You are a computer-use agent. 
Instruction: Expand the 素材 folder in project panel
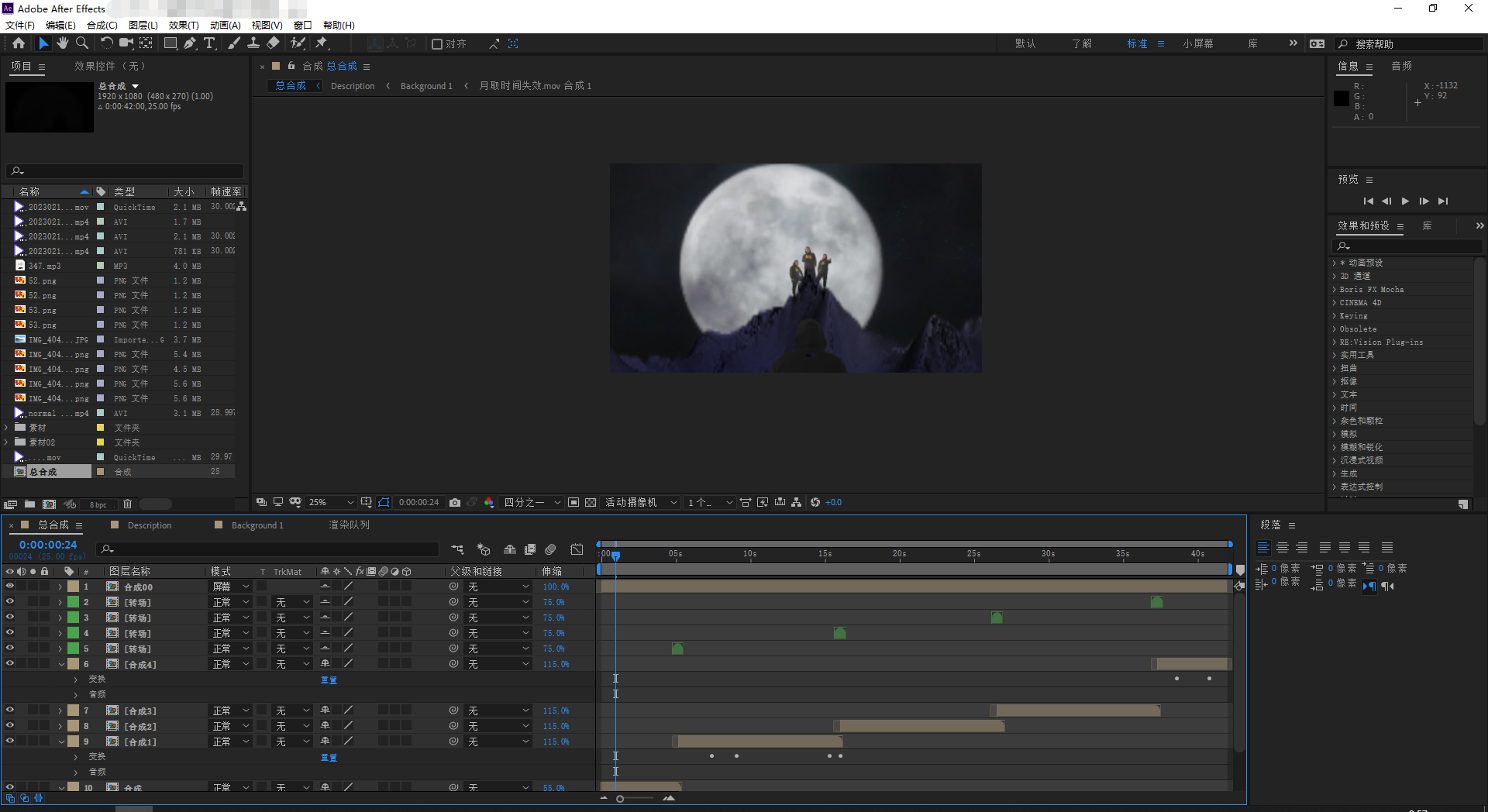tap(7, 428)
